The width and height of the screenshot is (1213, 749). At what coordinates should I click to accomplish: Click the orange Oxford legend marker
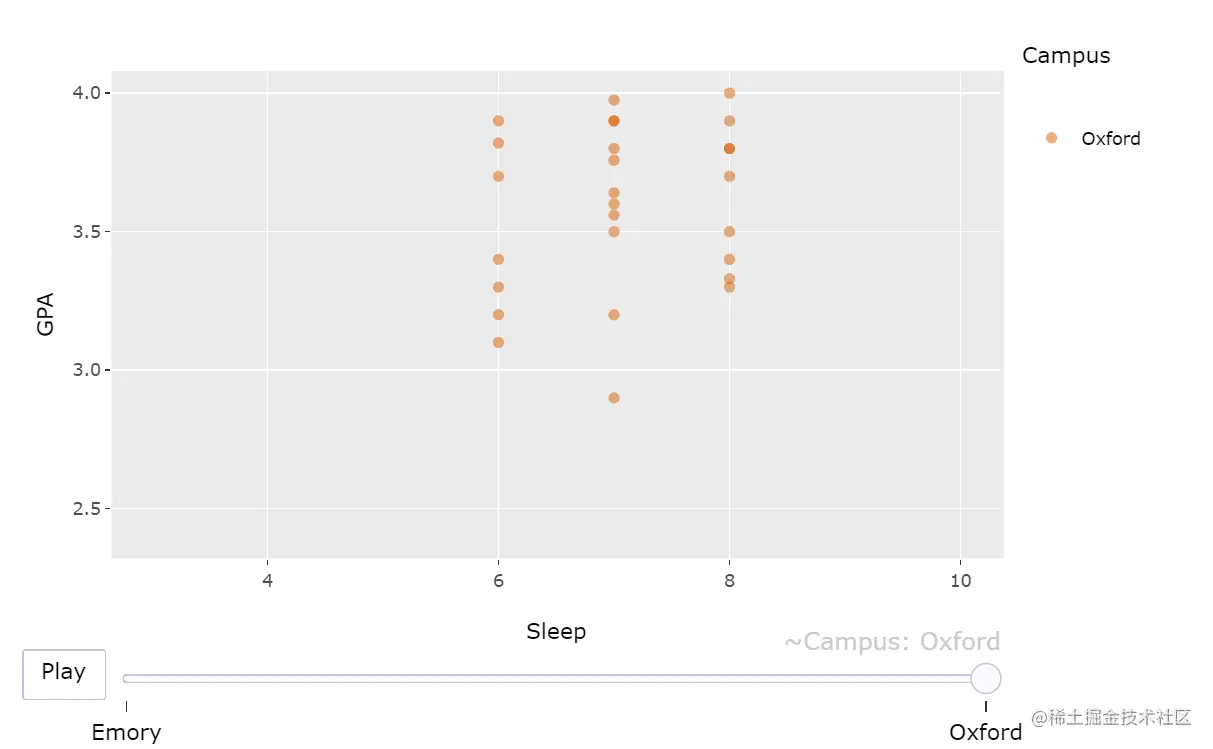pos(1051,138)
